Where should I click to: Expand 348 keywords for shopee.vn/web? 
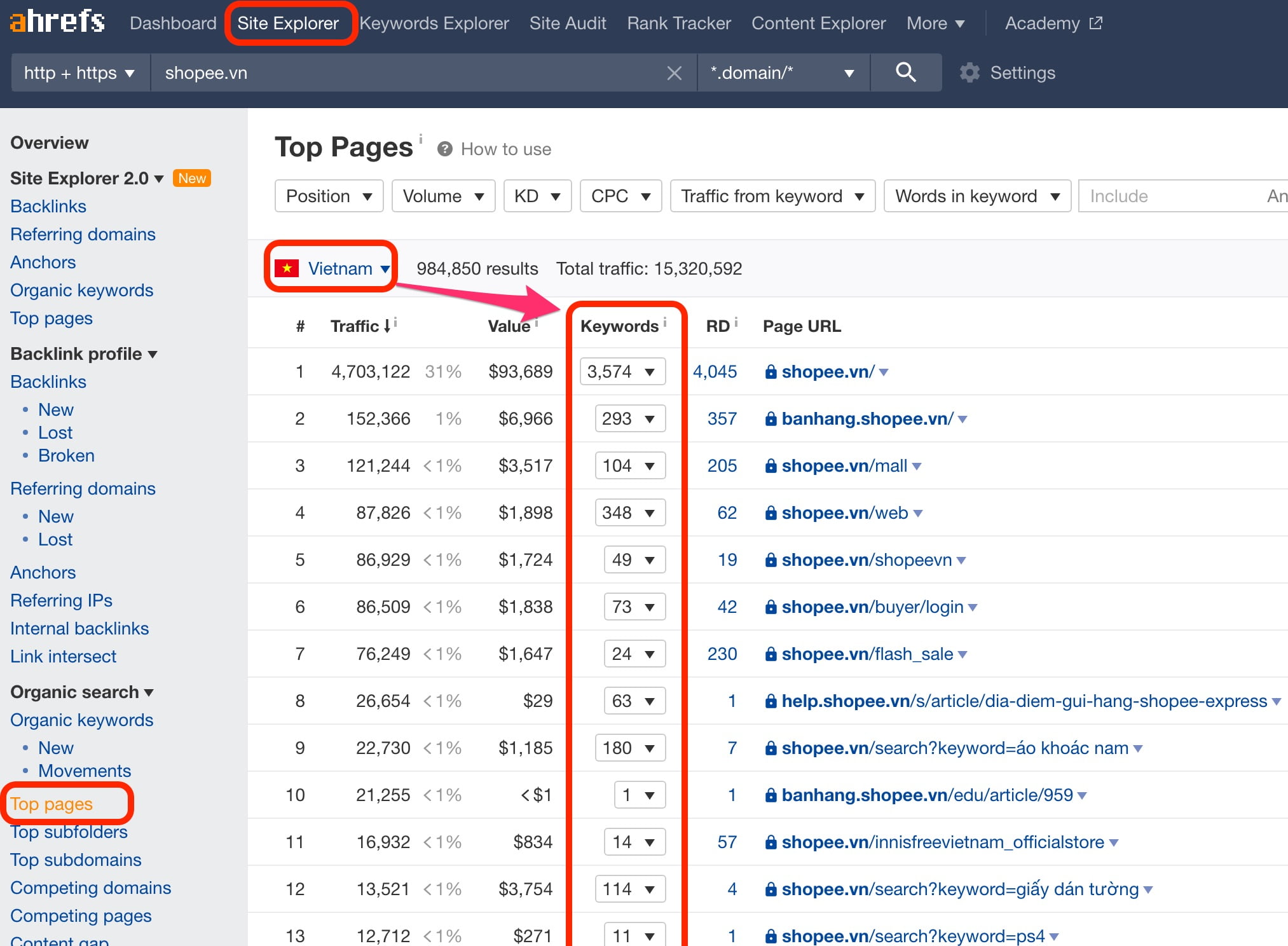tap(630, 512)
